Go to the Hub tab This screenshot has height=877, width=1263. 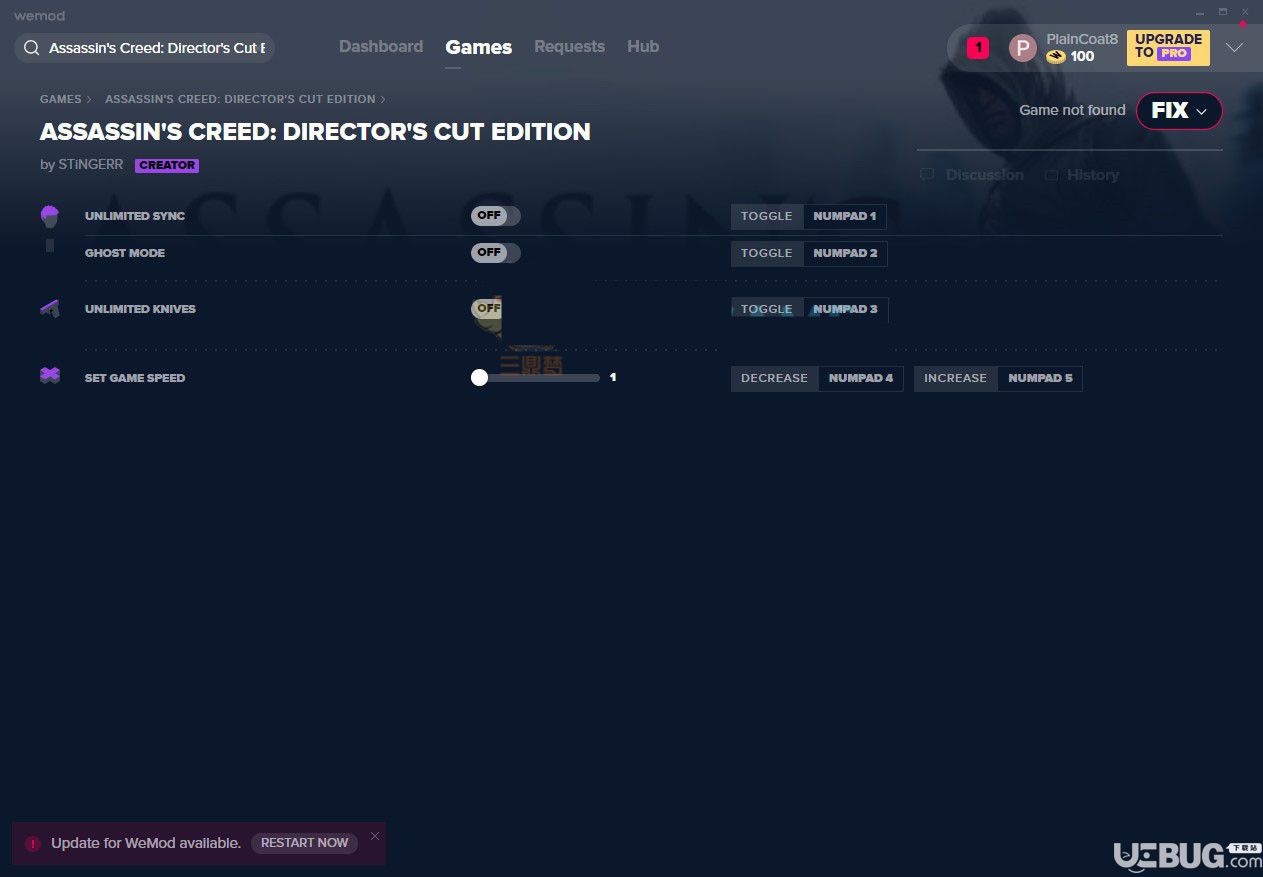[x=643, y=47]
